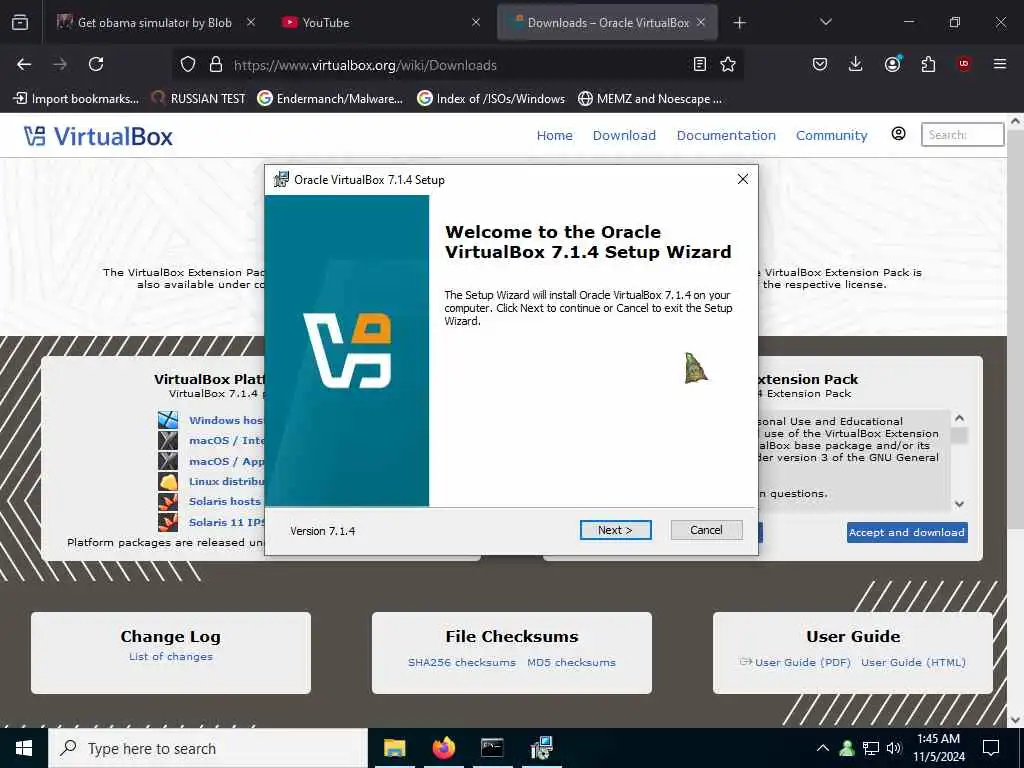1024x768 pixels.
Task: Close the Oracle VirtualBox Setup dialog
Action: pyautogui.click(x=743, y=179)
